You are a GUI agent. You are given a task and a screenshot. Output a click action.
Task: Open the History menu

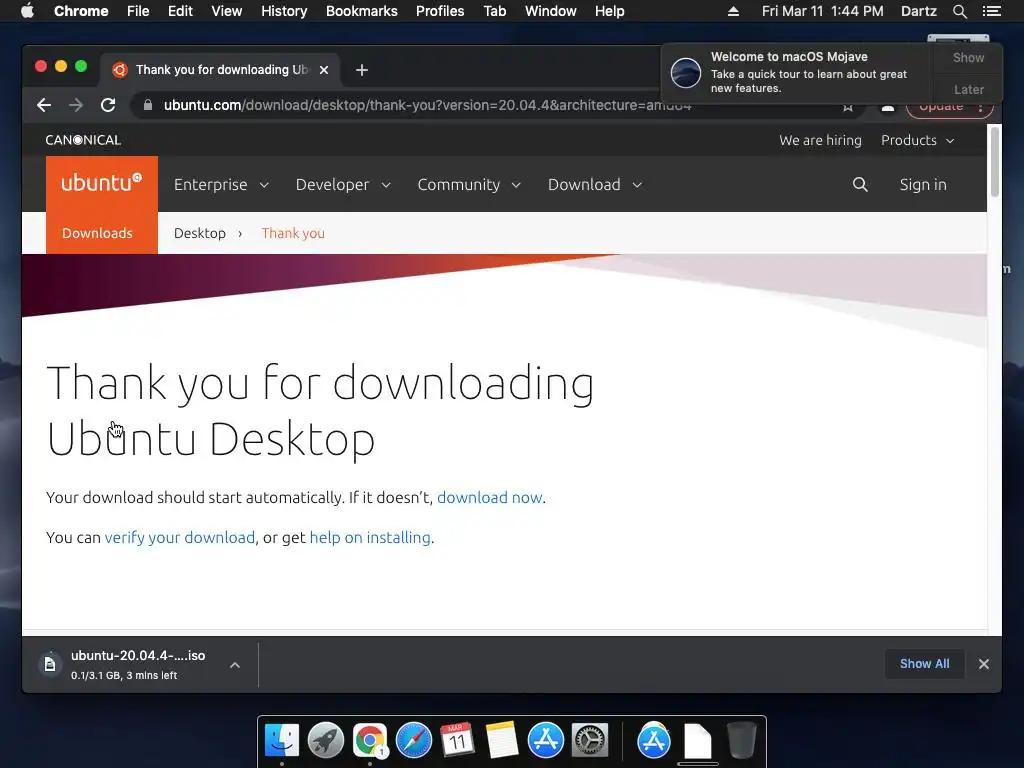284,11
